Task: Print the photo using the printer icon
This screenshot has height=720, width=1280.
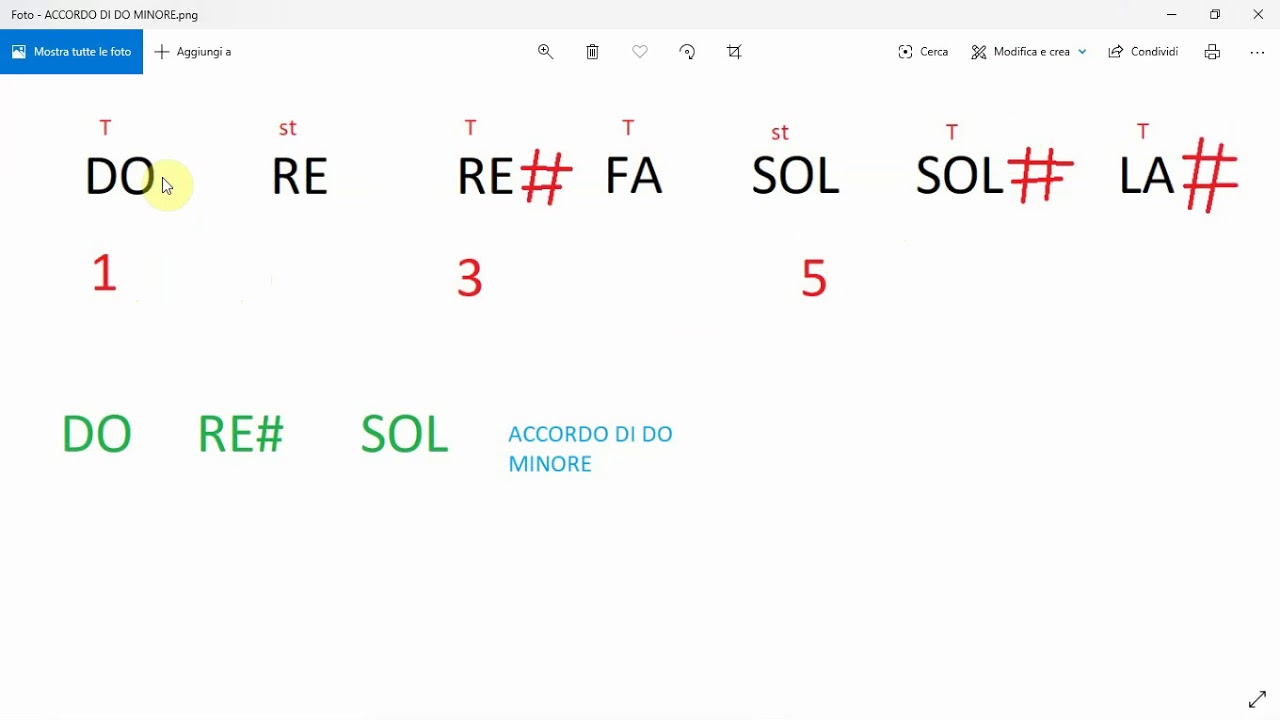Action: [1212, 52]
